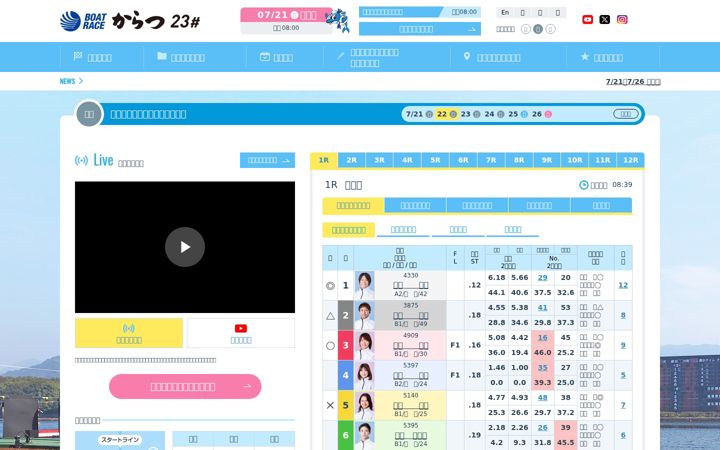Open the 8 link in boat 2 row

[623, 315]
